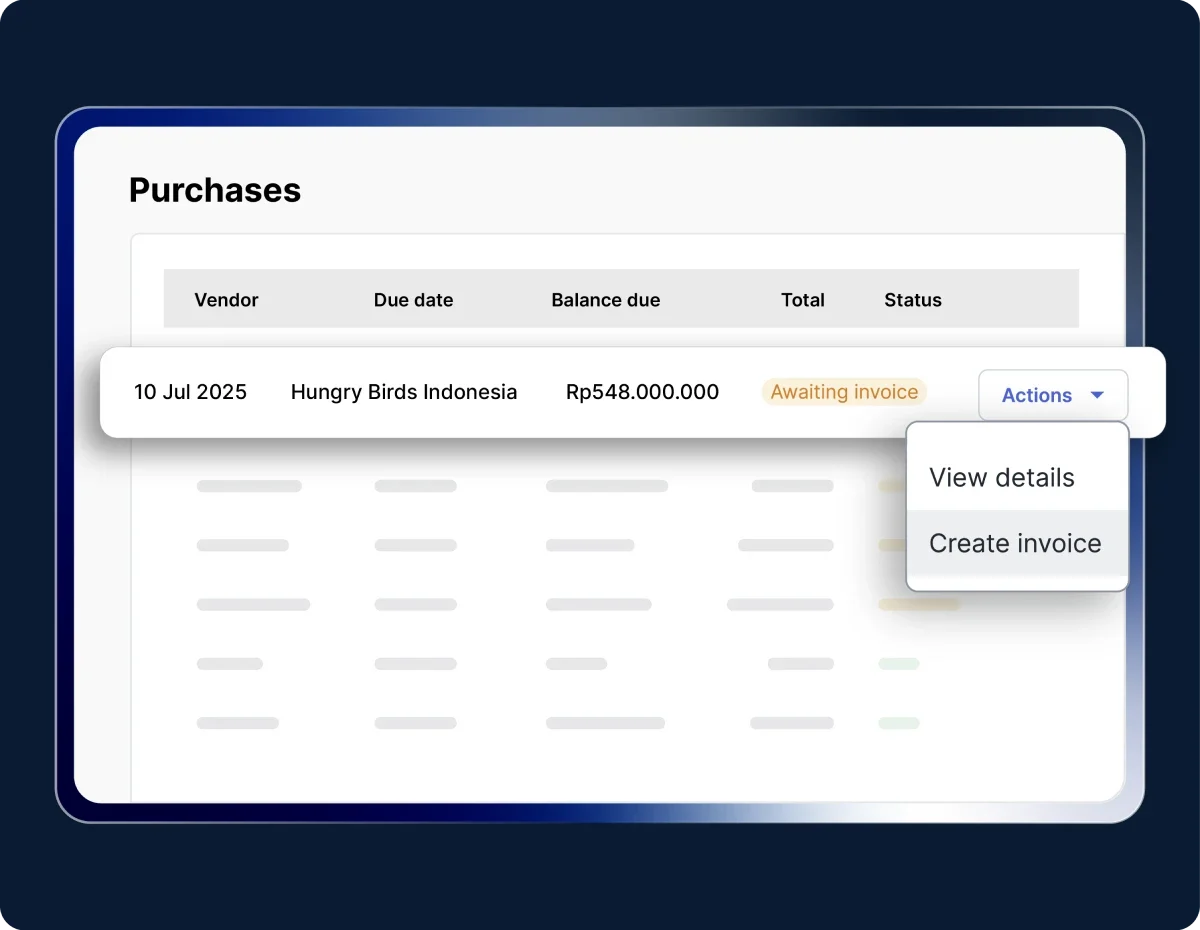
Task: Click the Balance due column header
Action: [x=605, y=300]
